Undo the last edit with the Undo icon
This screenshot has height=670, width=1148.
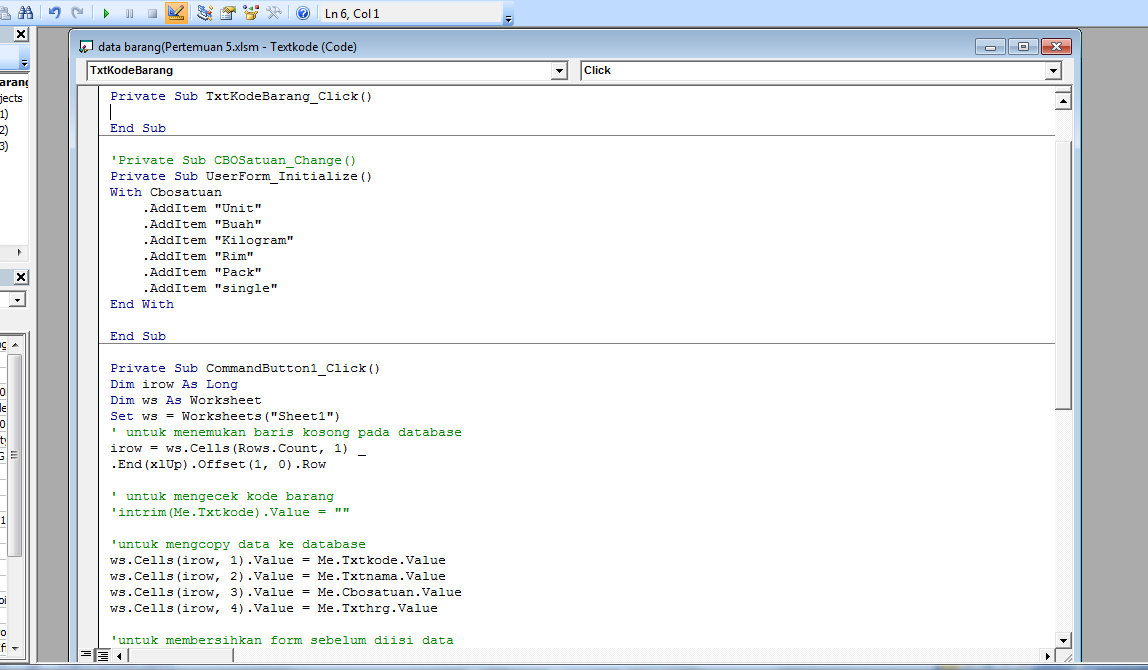click(56, 13)
